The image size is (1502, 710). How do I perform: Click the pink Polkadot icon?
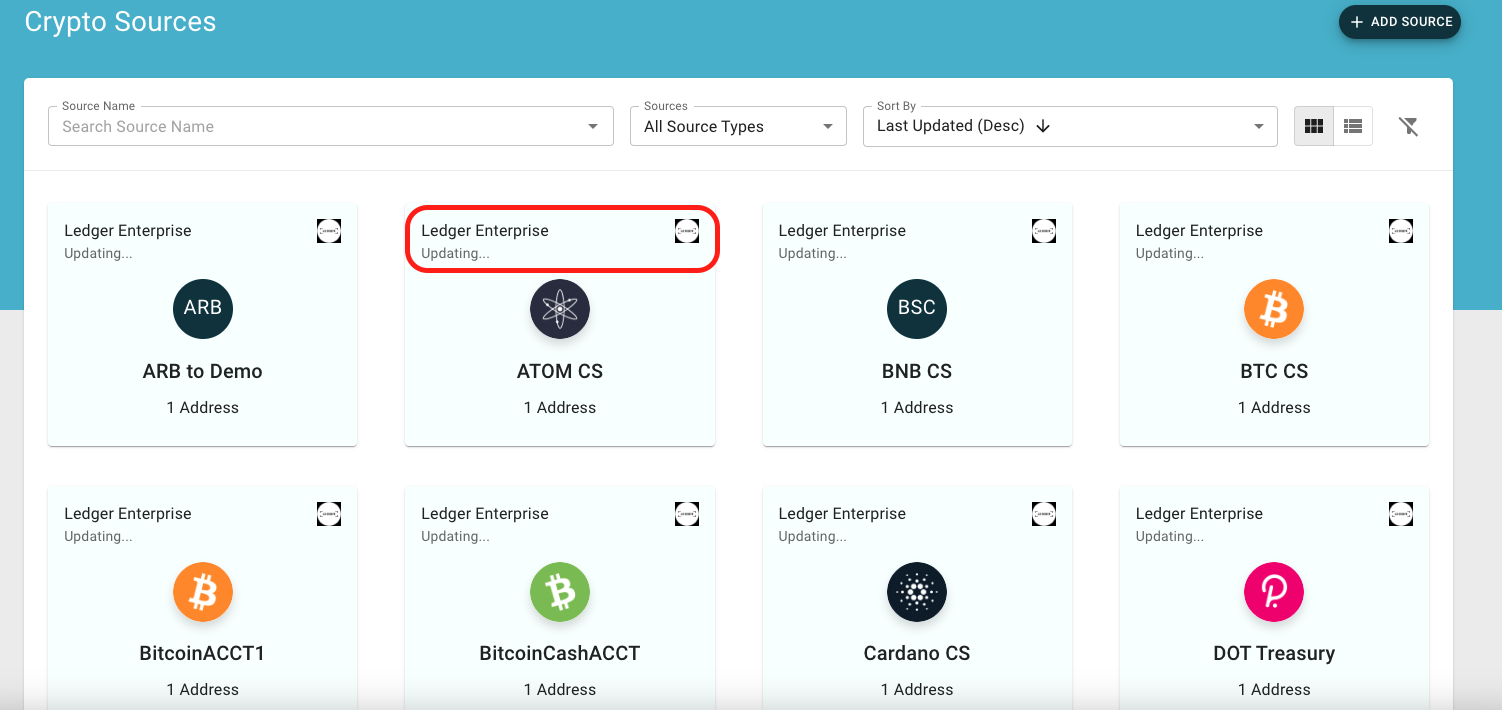1274,591
